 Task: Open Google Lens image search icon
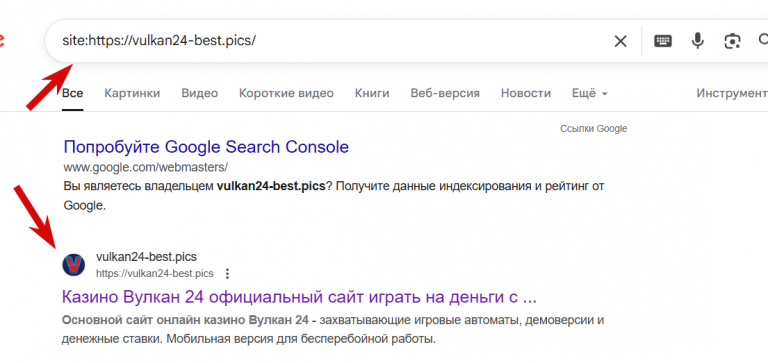pyautogui.click(x=732, y=41)
